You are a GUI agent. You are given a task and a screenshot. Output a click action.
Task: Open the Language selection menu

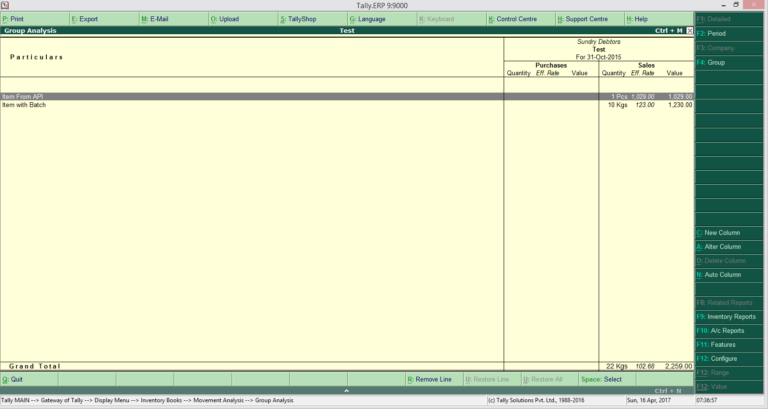pyautogui.click(x=381, y=19)
